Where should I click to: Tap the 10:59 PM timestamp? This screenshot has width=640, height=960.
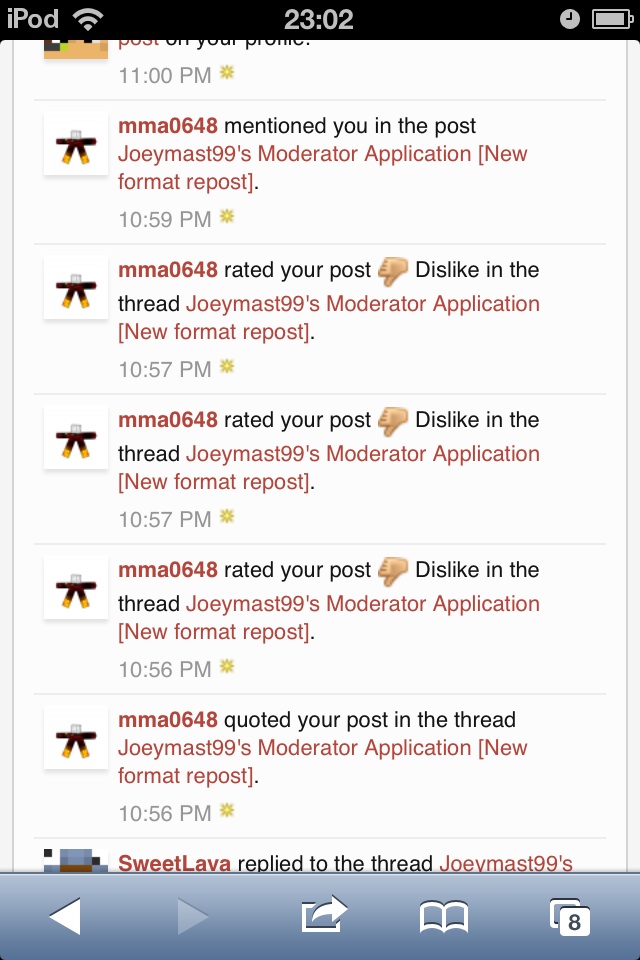pos(165,219)
